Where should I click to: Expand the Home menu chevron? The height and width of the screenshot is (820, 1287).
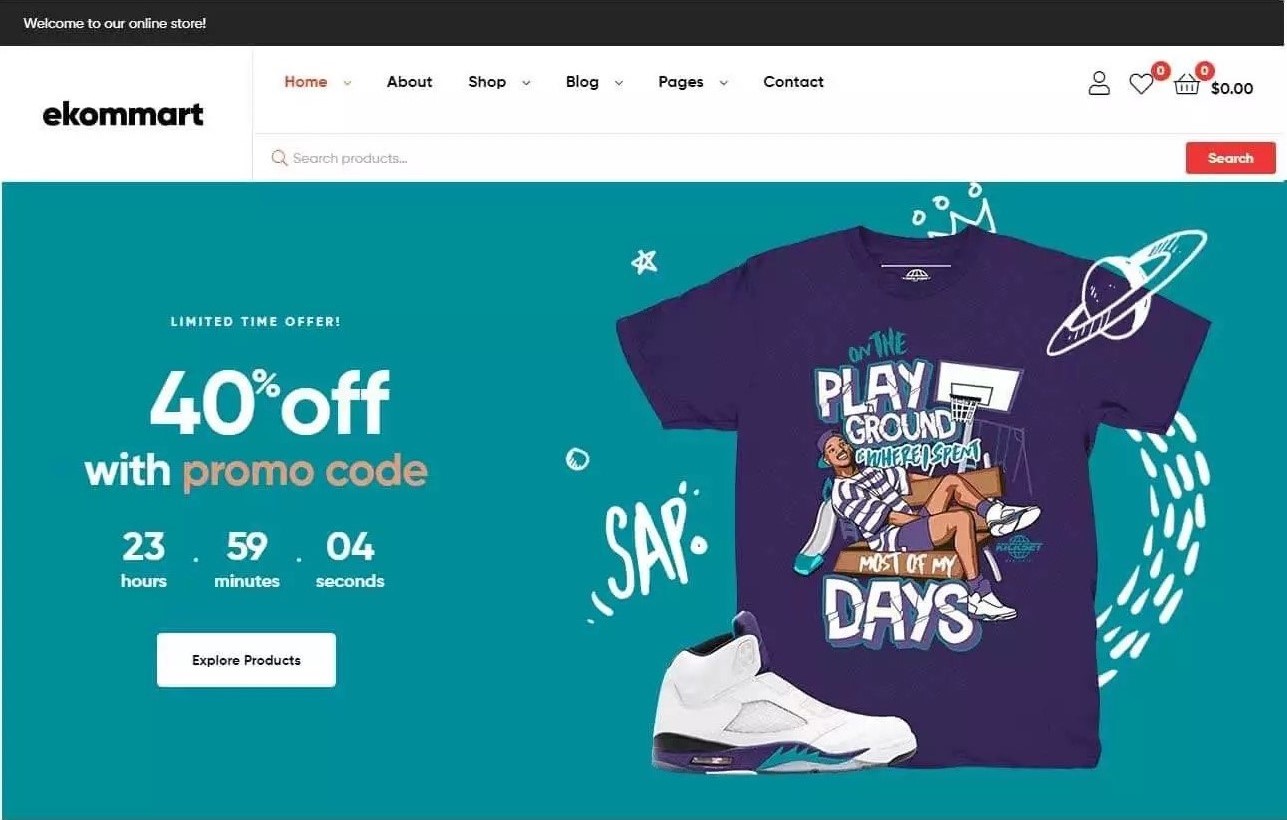click(x=347, y=83)
